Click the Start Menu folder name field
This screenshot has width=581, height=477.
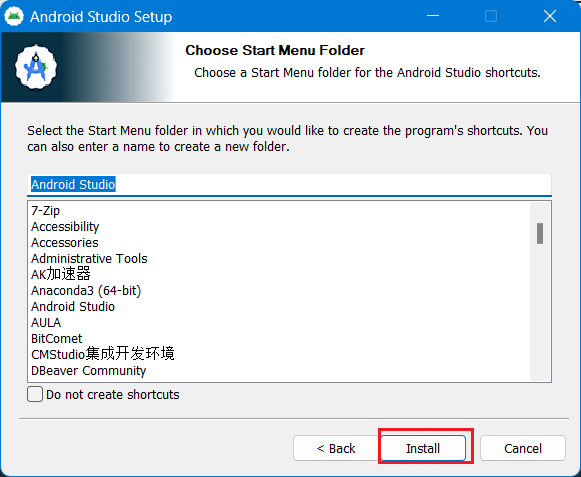(x=289, y=185)
